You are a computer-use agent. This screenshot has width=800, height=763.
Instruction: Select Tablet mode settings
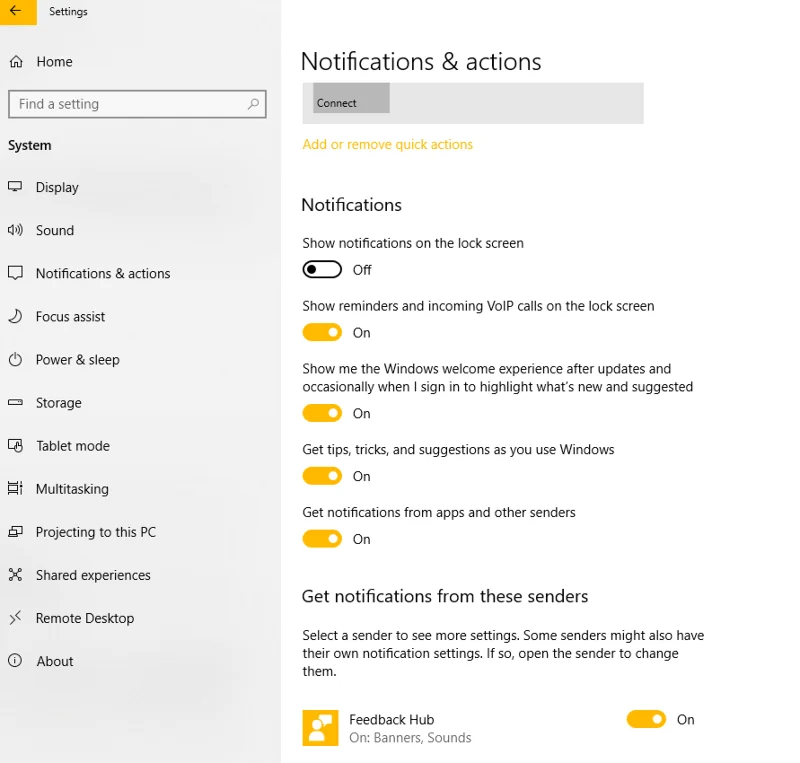coord(71,445)
